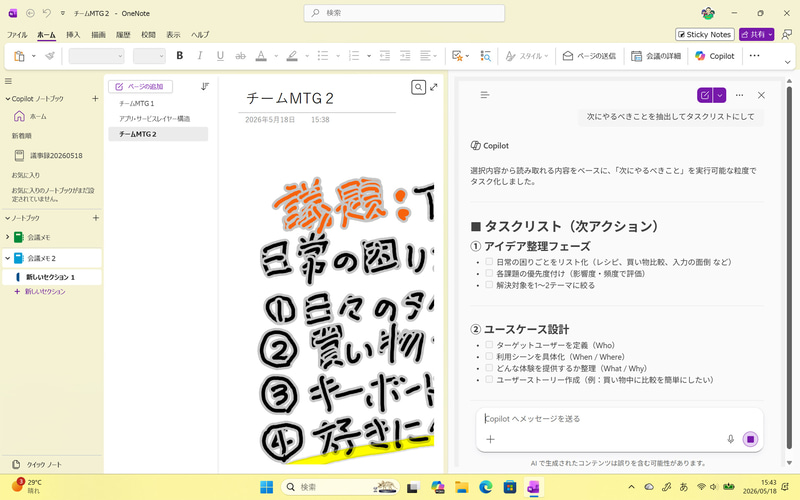800x500 pixels.
Task: Close the Copilot pane
Action: coord(761,95)
